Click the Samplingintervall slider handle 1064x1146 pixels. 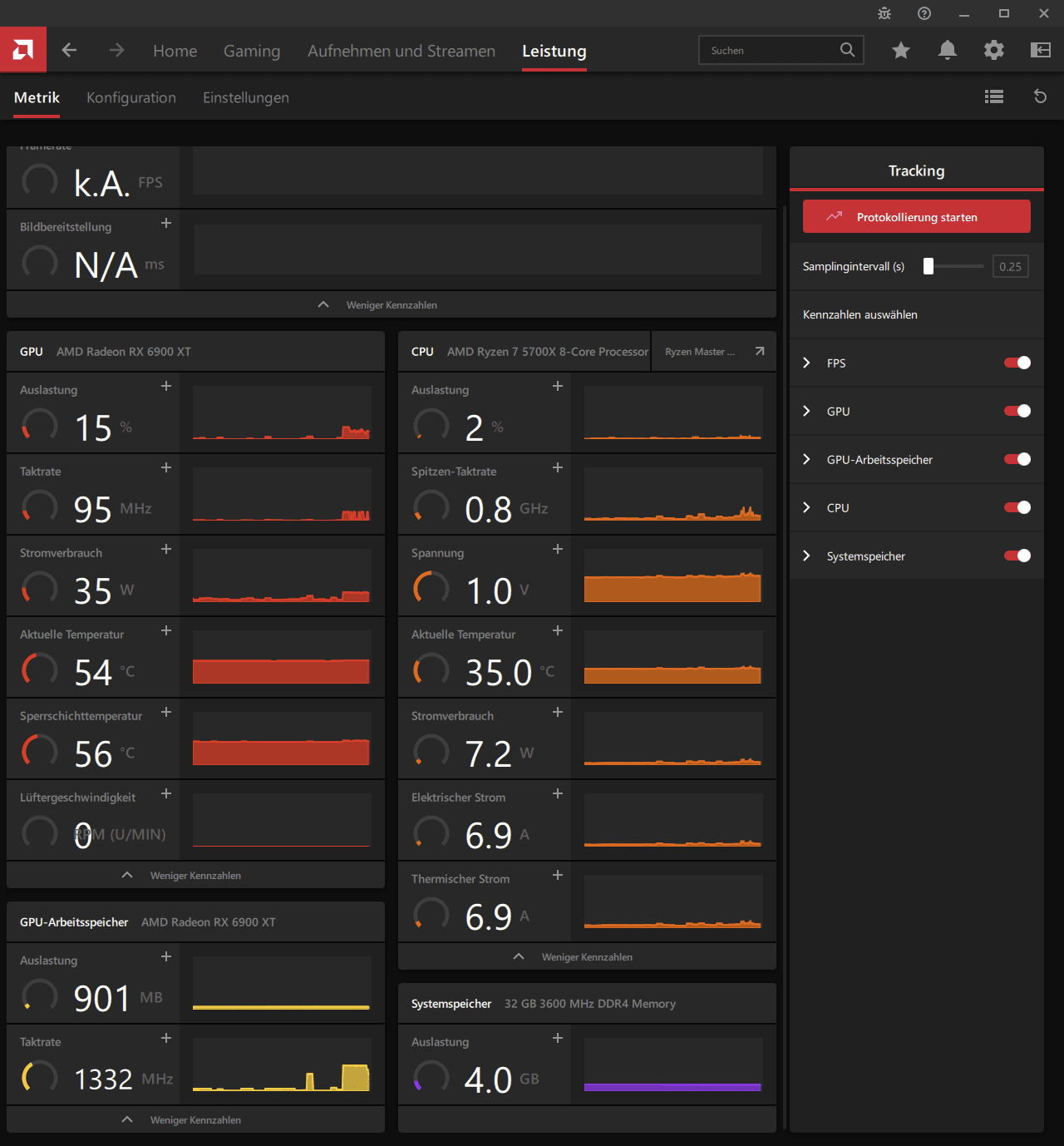click(x=929, y=266)
